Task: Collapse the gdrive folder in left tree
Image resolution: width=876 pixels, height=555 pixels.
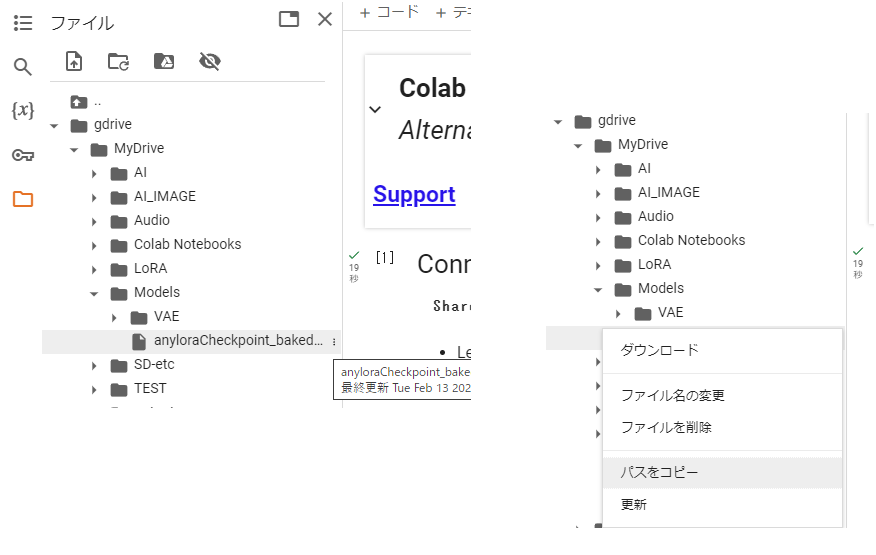Action: click(x=54, y=126)
